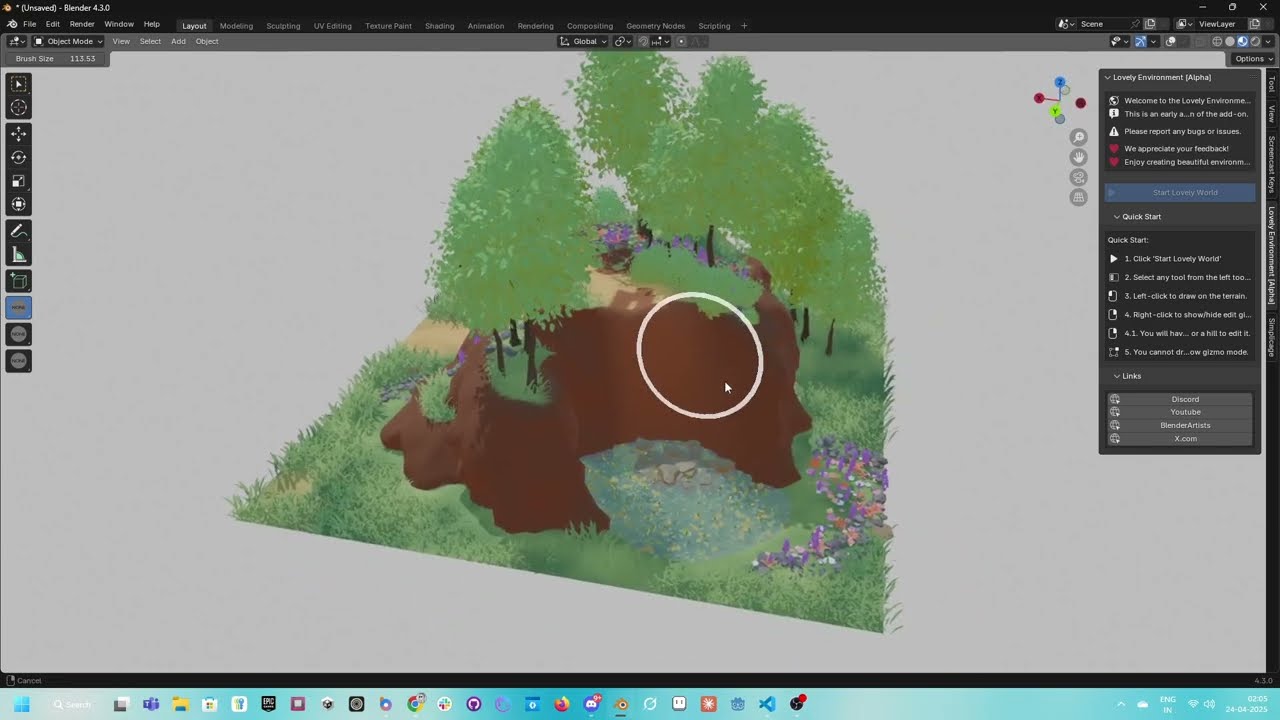Screen dimensions: 1280x720
Task: Open the Options dropdown
Action: coord(1254,58)
